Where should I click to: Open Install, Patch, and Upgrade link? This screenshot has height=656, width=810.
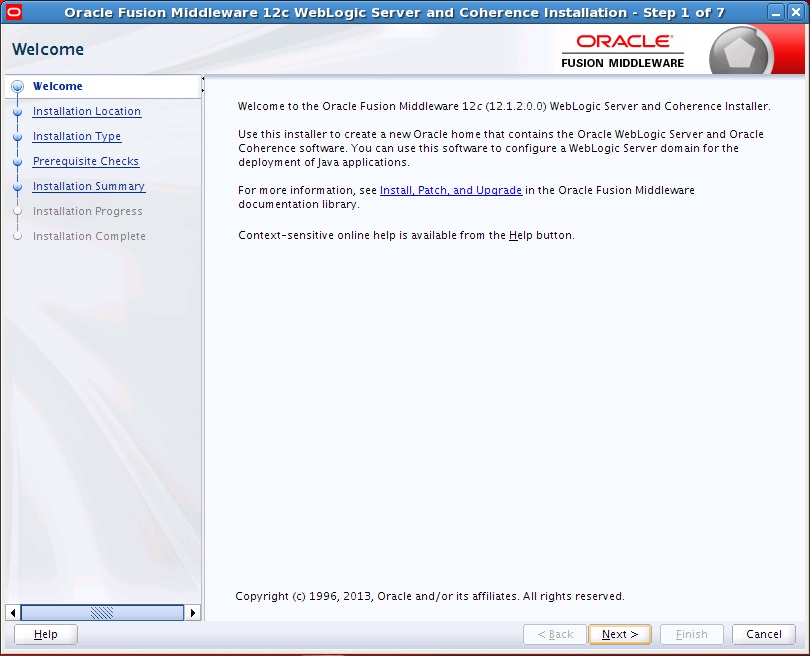pos(450,190)
